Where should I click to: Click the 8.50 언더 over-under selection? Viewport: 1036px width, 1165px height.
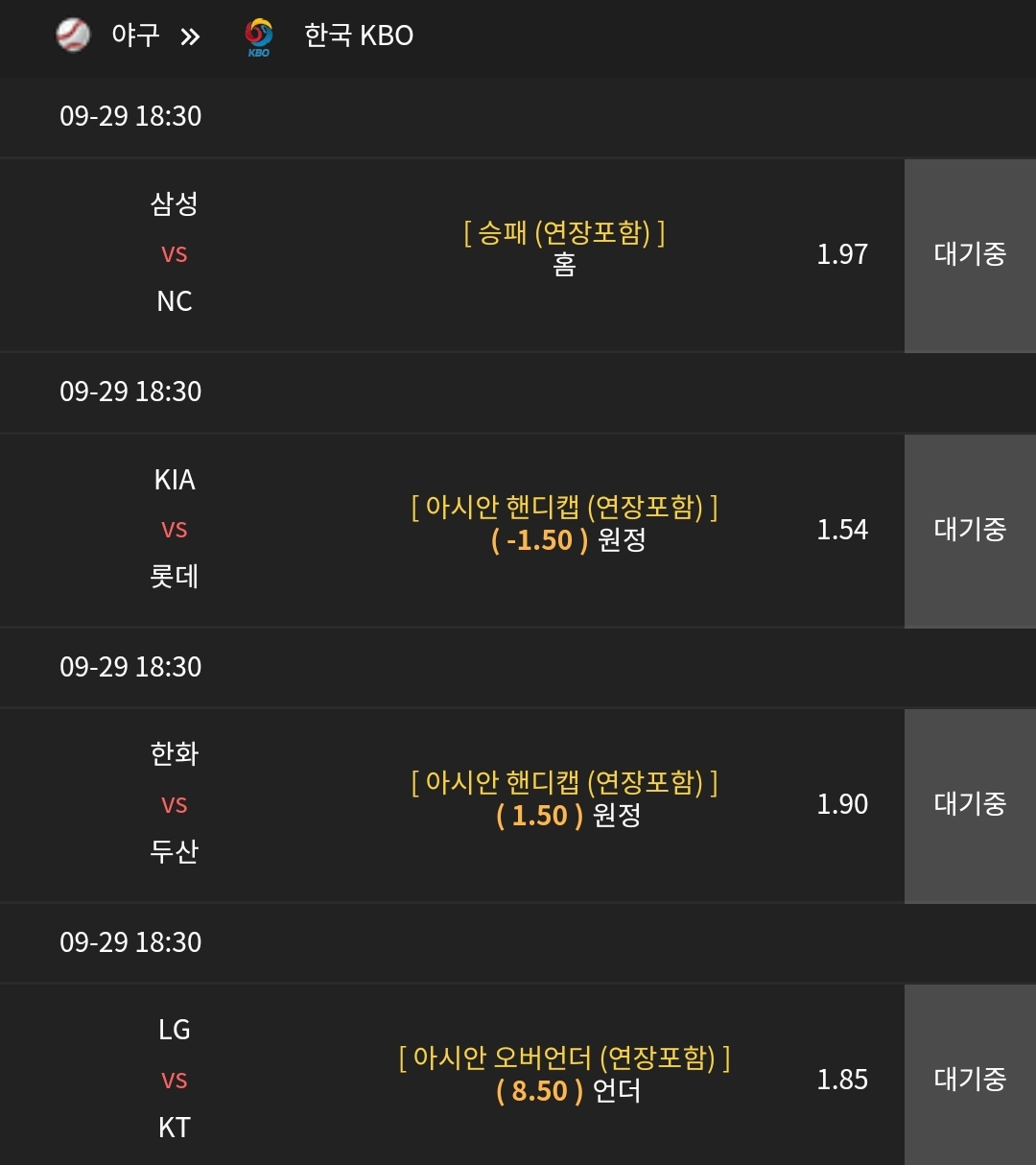(x=568, y=1091)
